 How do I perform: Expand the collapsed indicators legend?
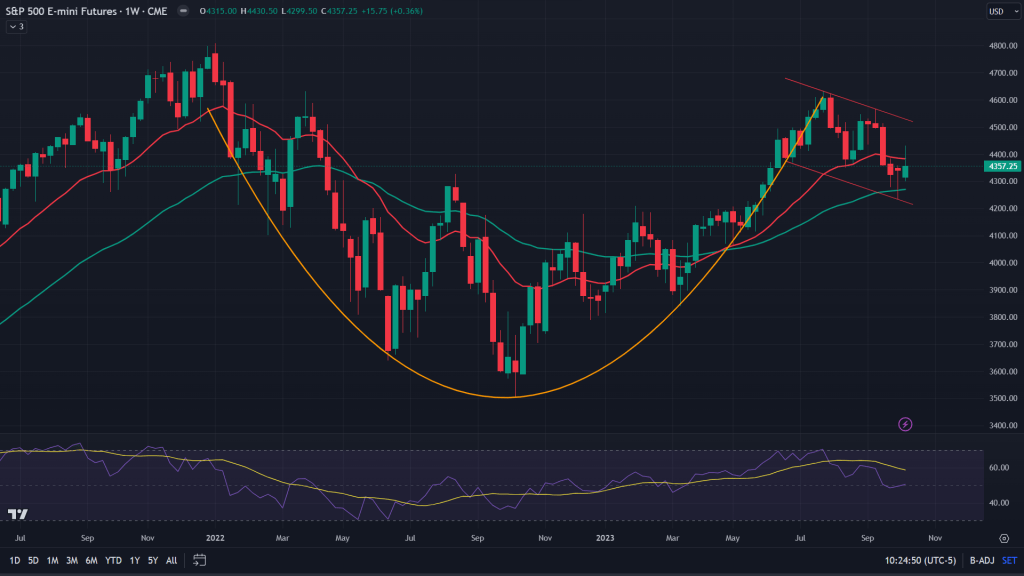[x=14, y=27]
